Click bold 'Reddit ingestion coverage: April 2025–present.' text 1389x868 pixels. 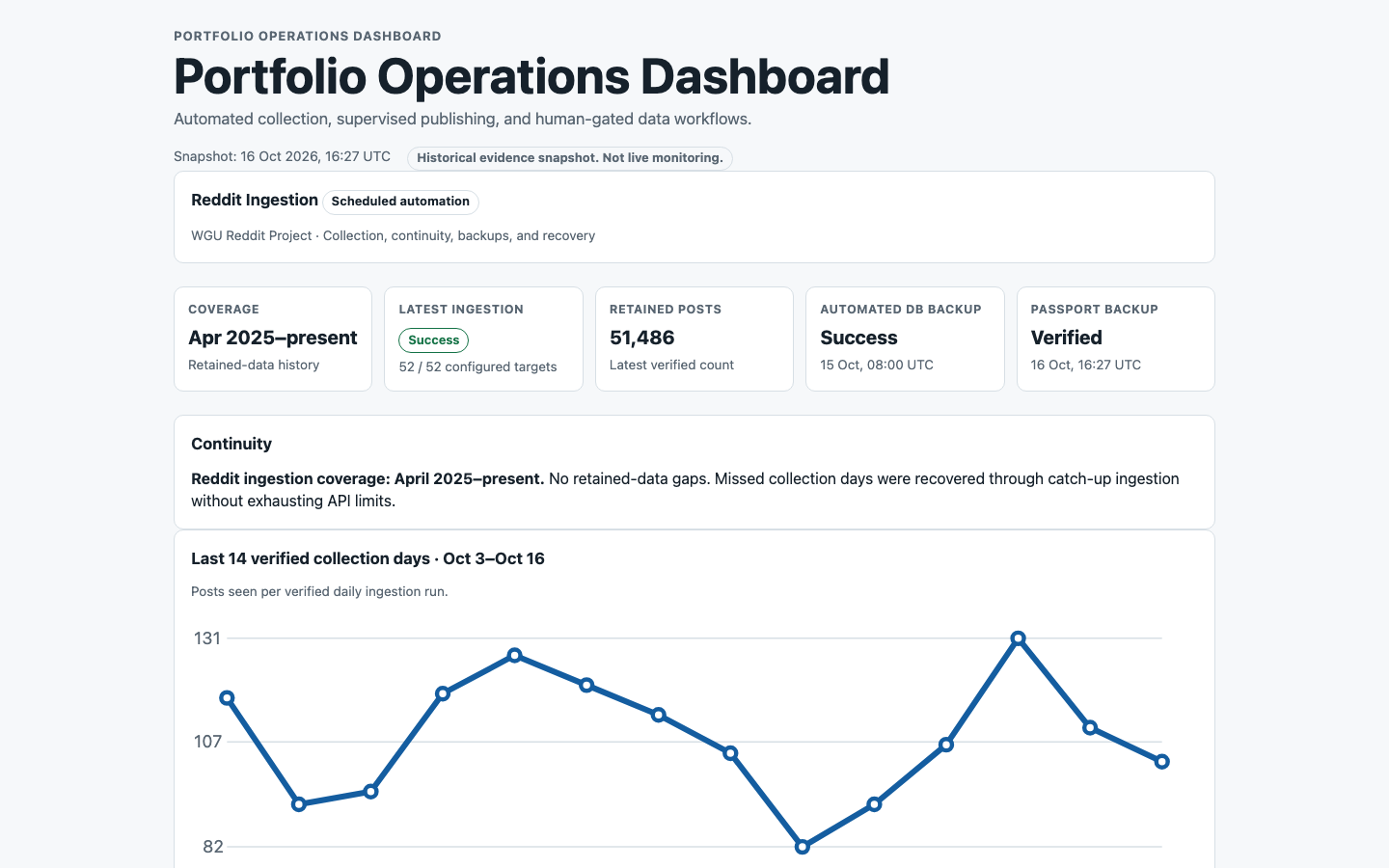coord(368,478)
